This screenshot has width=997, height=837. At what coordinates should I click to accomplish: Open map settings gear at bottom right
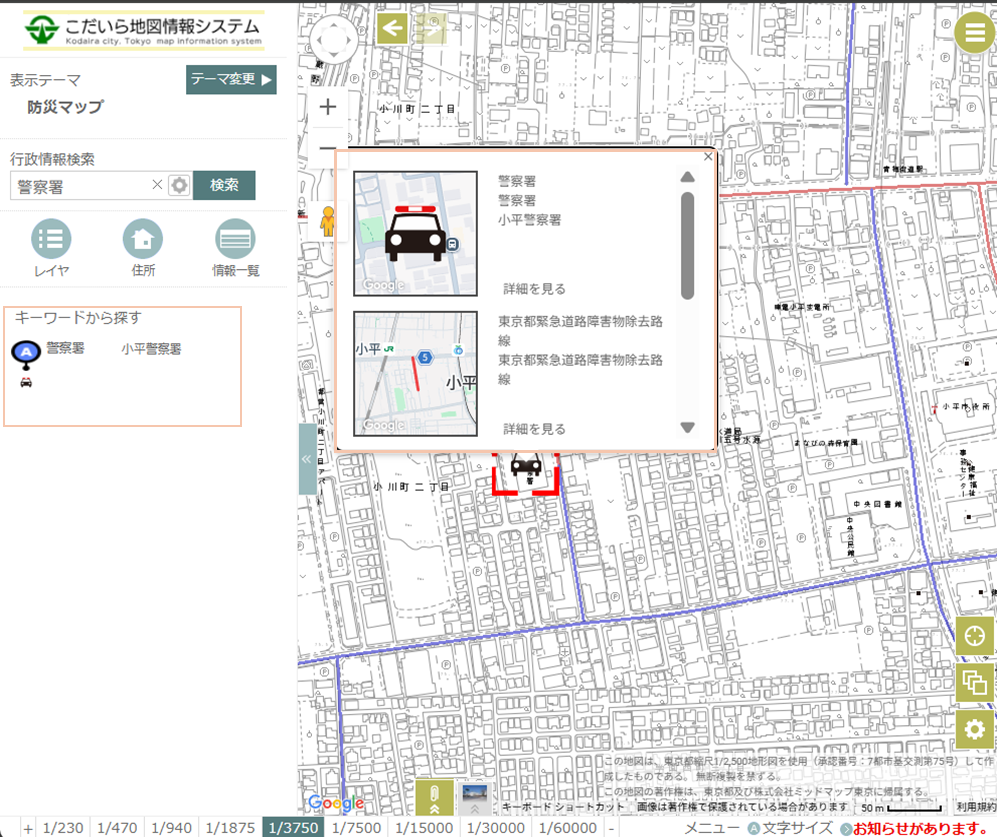pos(975,731)
